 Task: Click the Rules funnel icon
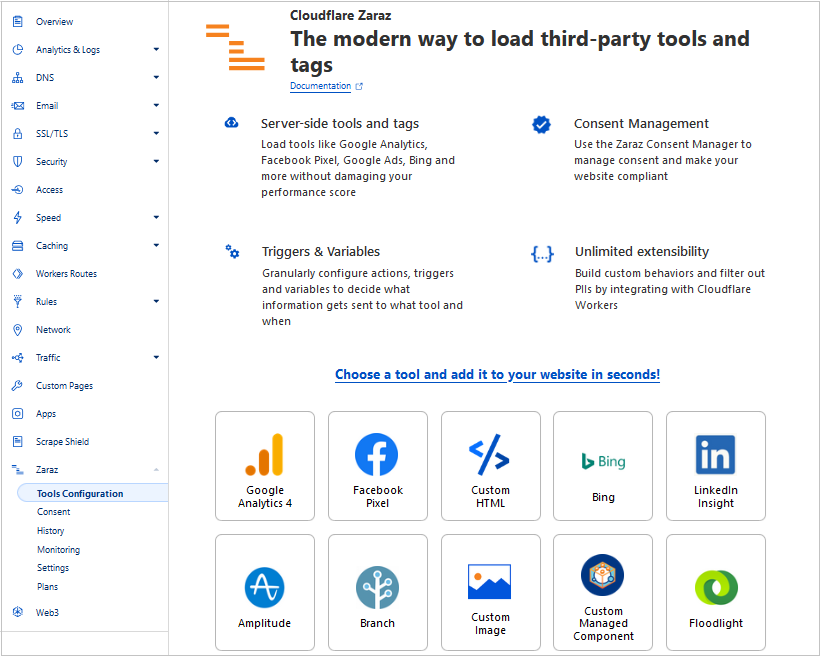(x=18, y=301)
